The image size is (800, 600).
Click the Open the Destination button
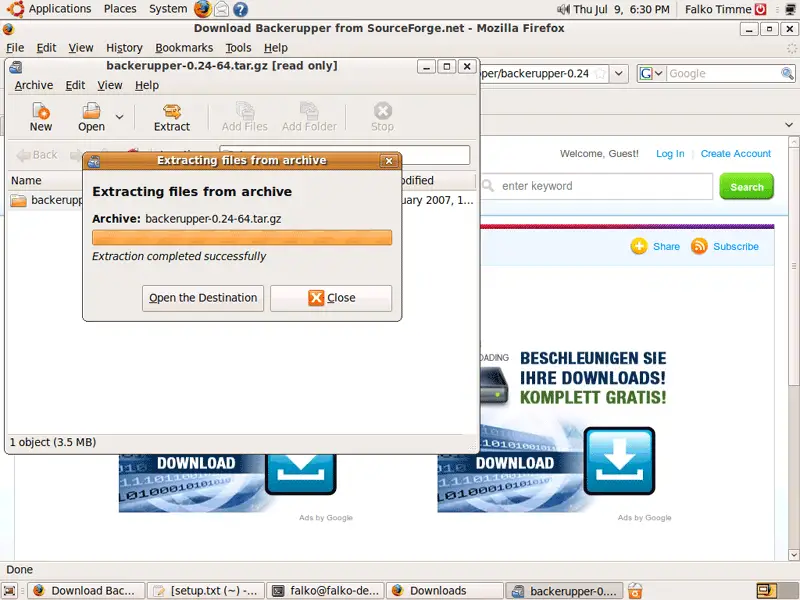(x=203, y=298)
